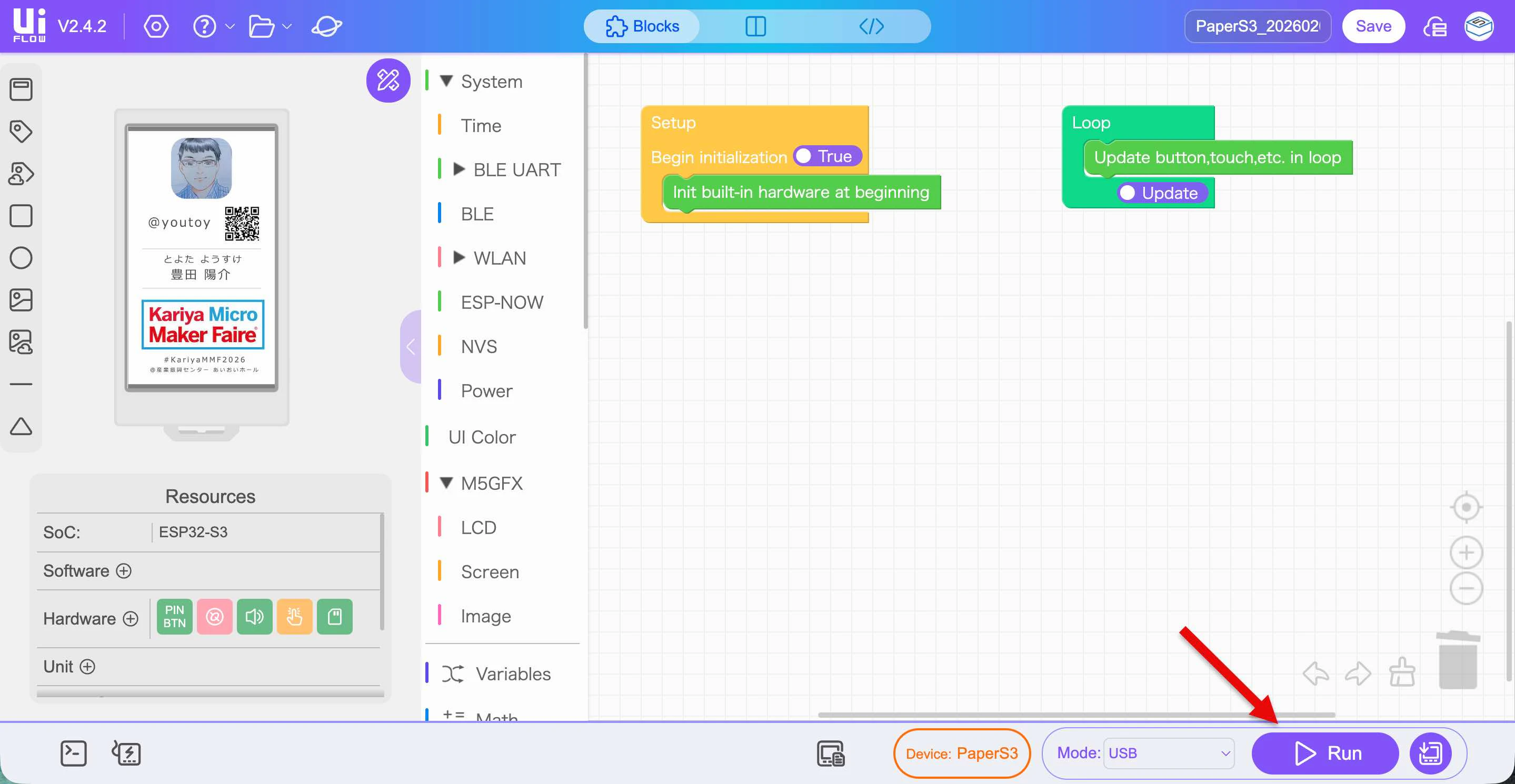
Task: Add Software resource with plus icon
Action: 124,571
